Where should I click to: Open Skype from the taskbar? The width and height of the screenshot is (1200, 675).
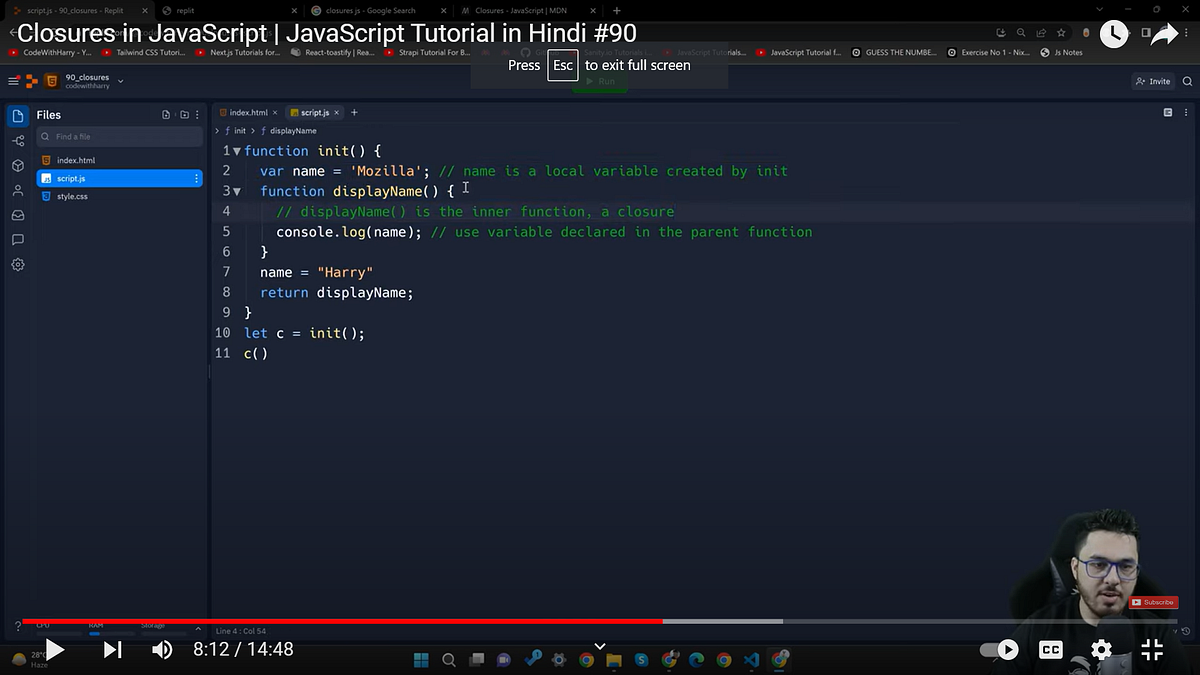pos(641,660)
